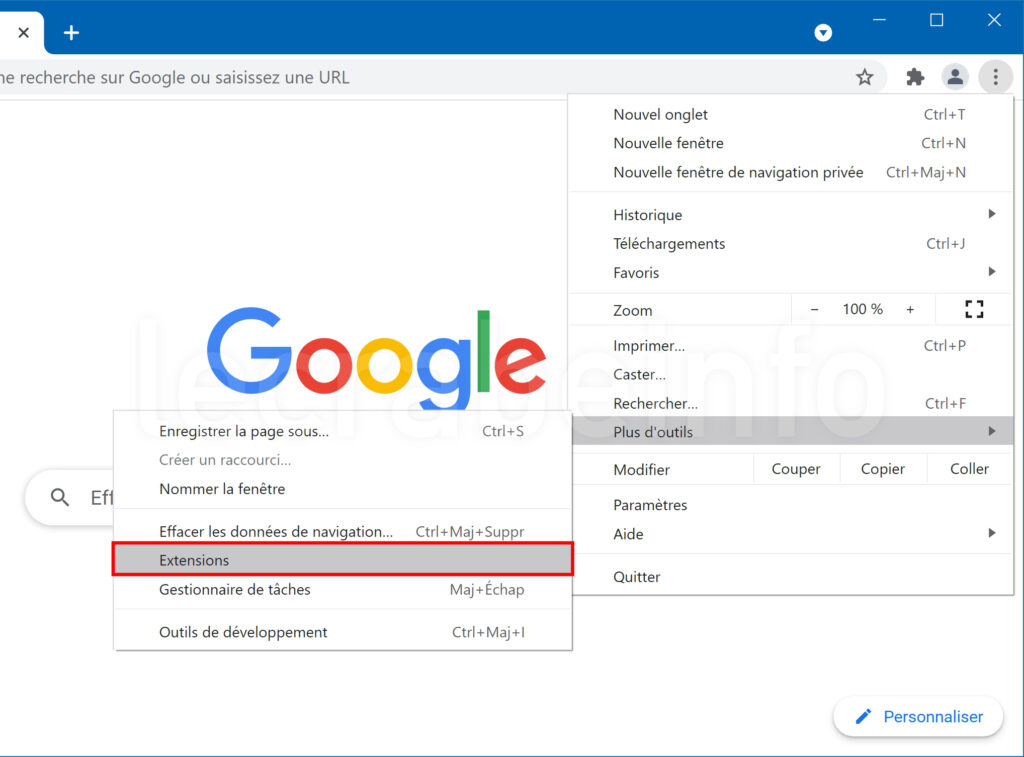The width and height of the screenshot is (1024, 757).
Task: Increase zoom with the plus button
Action: (x=910, y=310)
